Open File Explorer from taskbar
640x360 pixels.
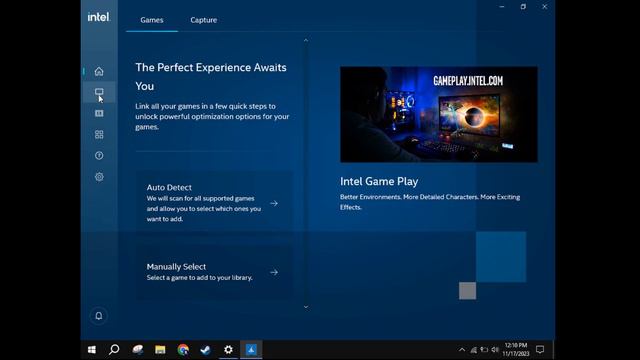point(160,350)
